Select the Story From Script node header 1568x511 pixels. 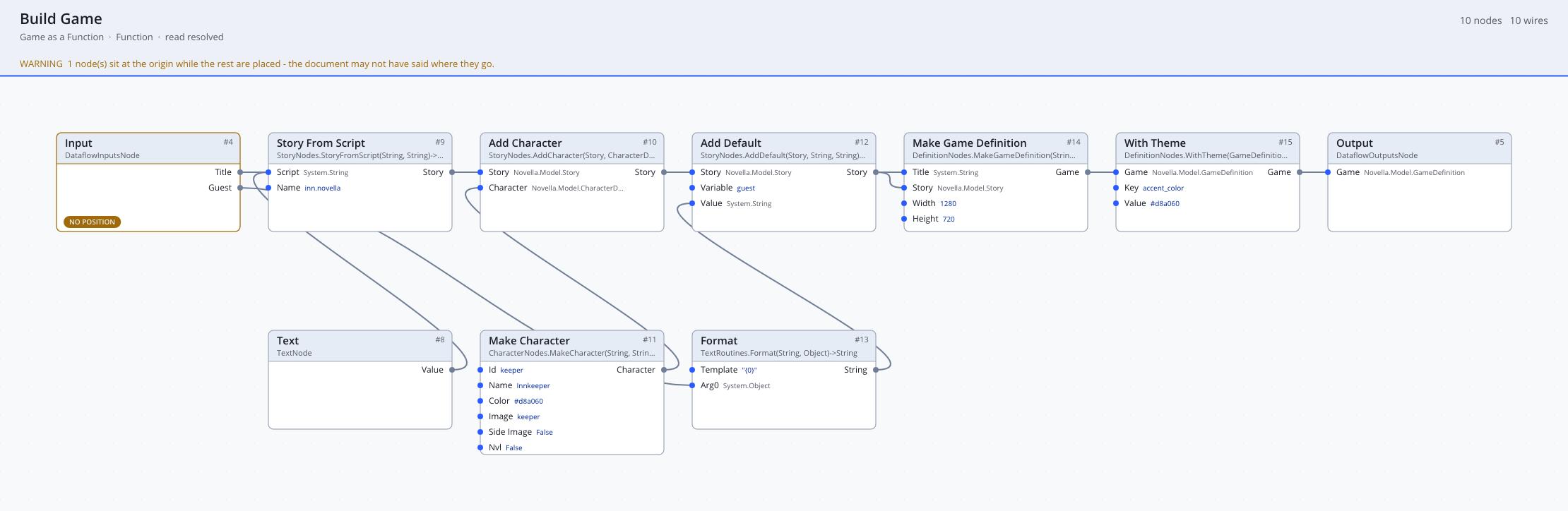360,148
